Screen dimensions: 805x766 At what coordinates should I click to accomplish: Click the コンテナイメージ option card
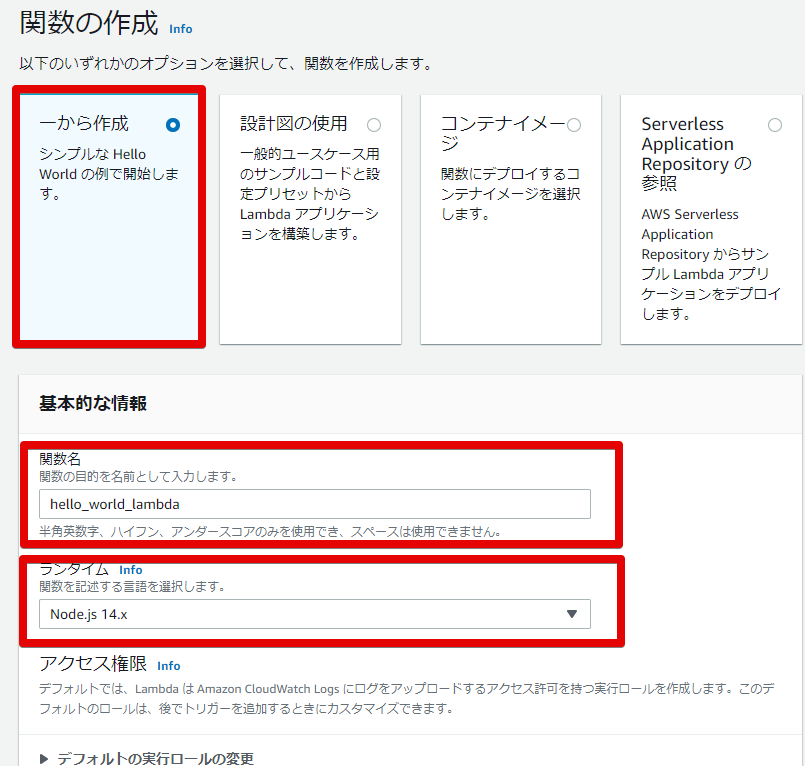(x=510, y=220)
